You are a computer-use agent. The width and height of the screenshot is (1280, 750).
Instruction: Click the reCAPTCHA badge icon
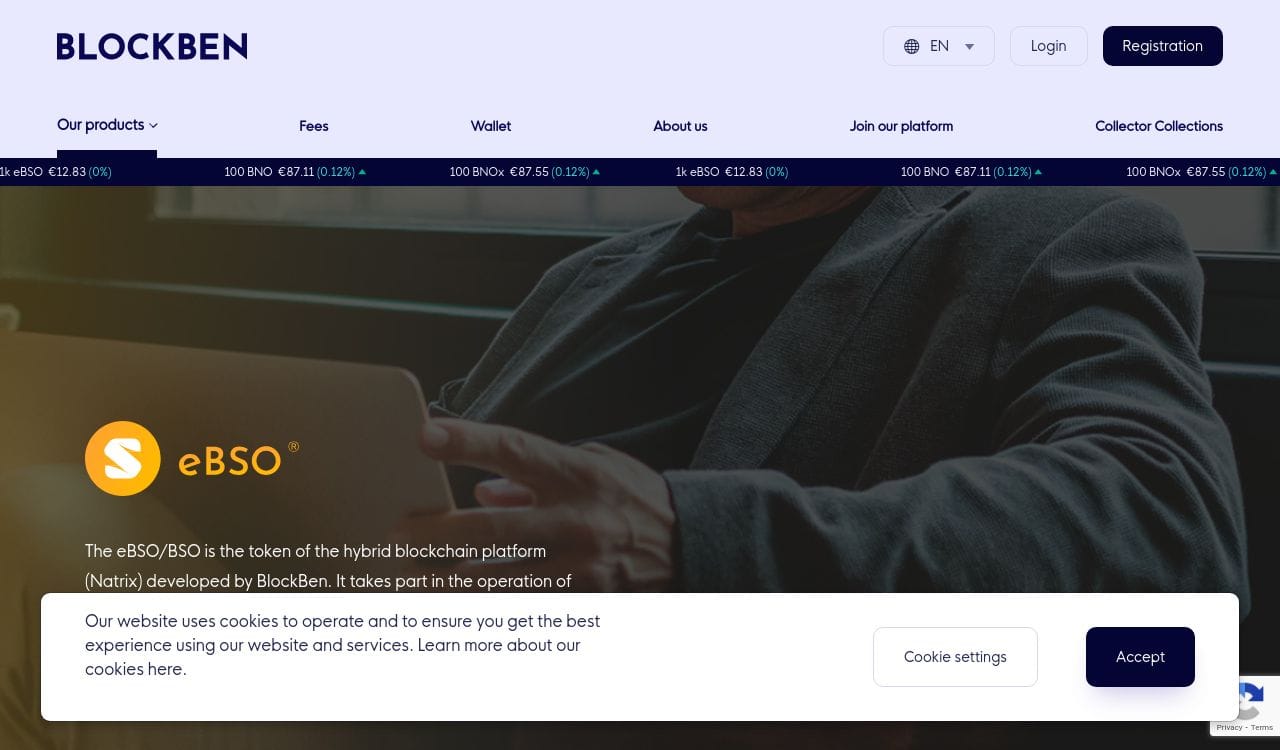[x=1246, y=700]
